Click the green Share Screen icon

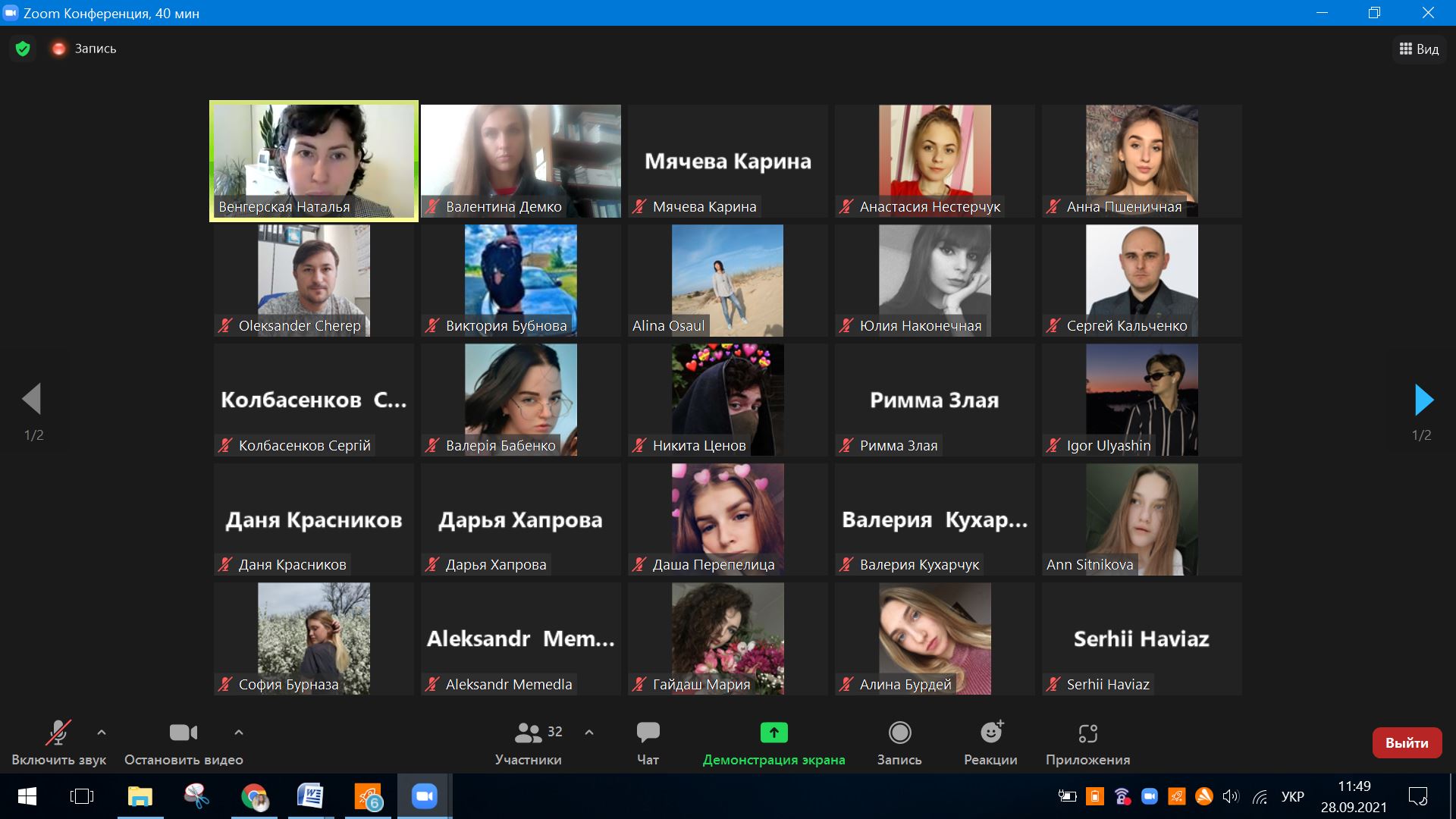pyautogui.click(x=773, y=733)
